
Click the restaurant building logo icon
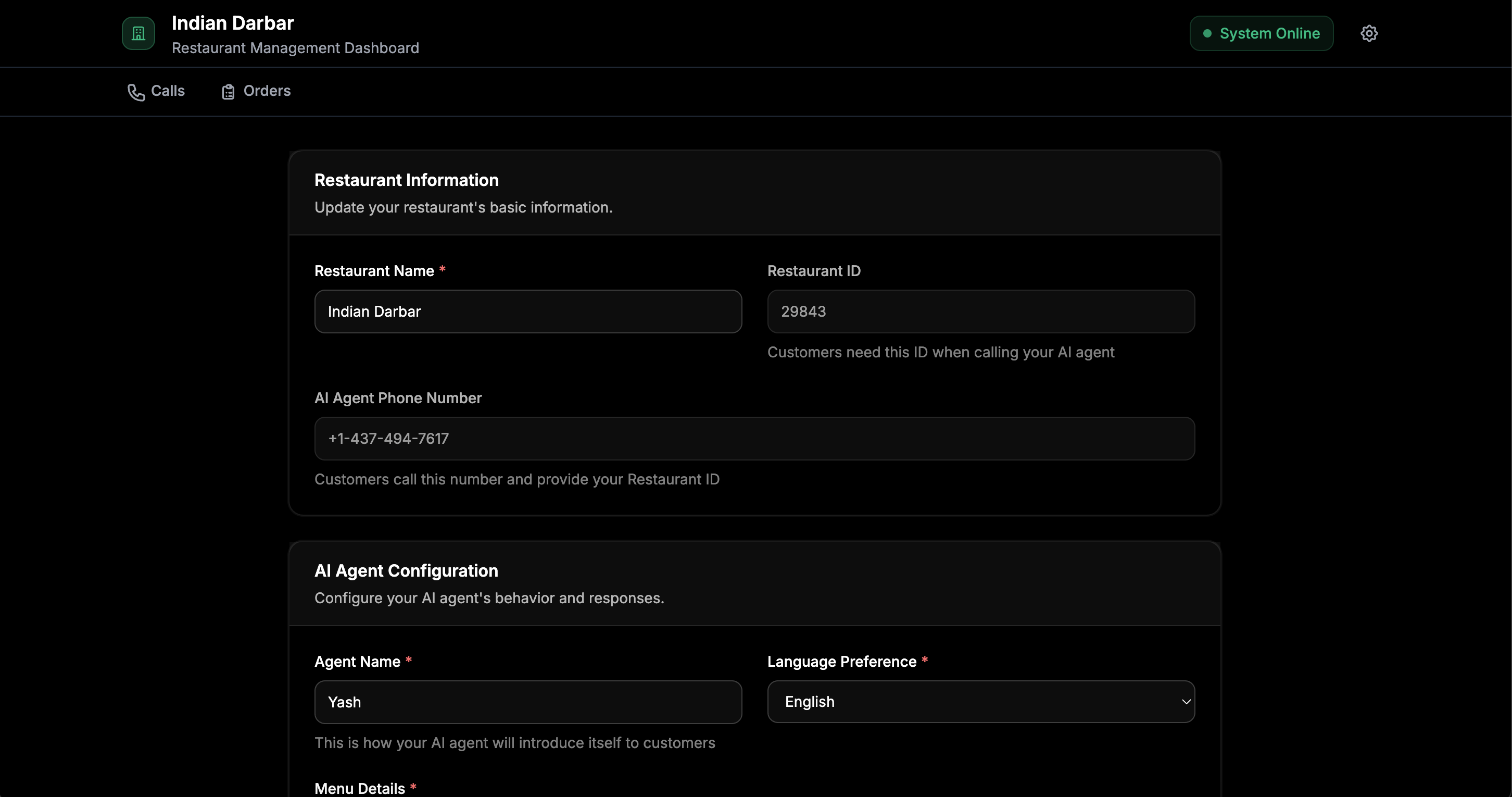[x=138, y=33]
